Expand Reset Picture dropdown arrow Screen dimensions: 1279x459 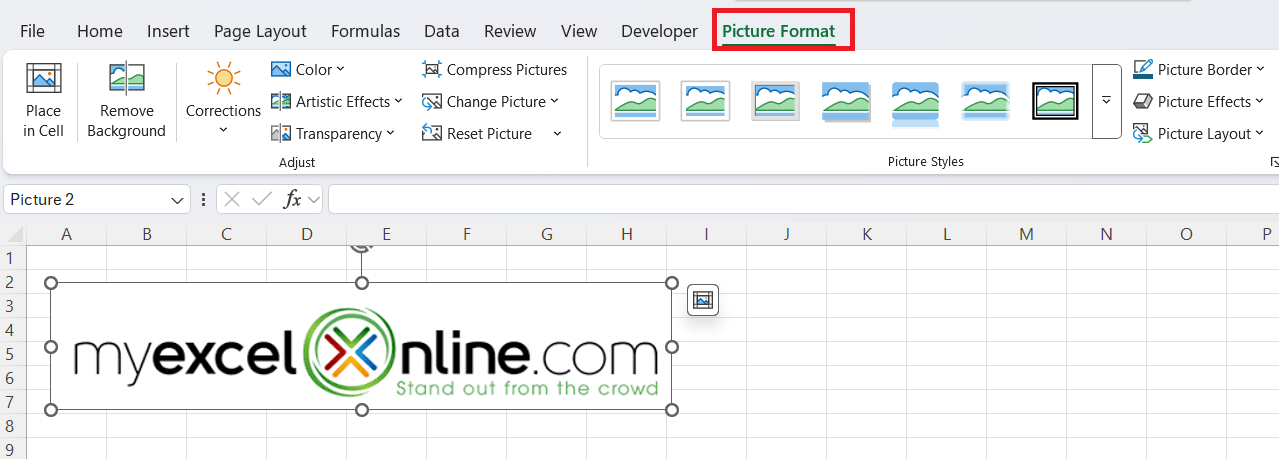point(557,134)
